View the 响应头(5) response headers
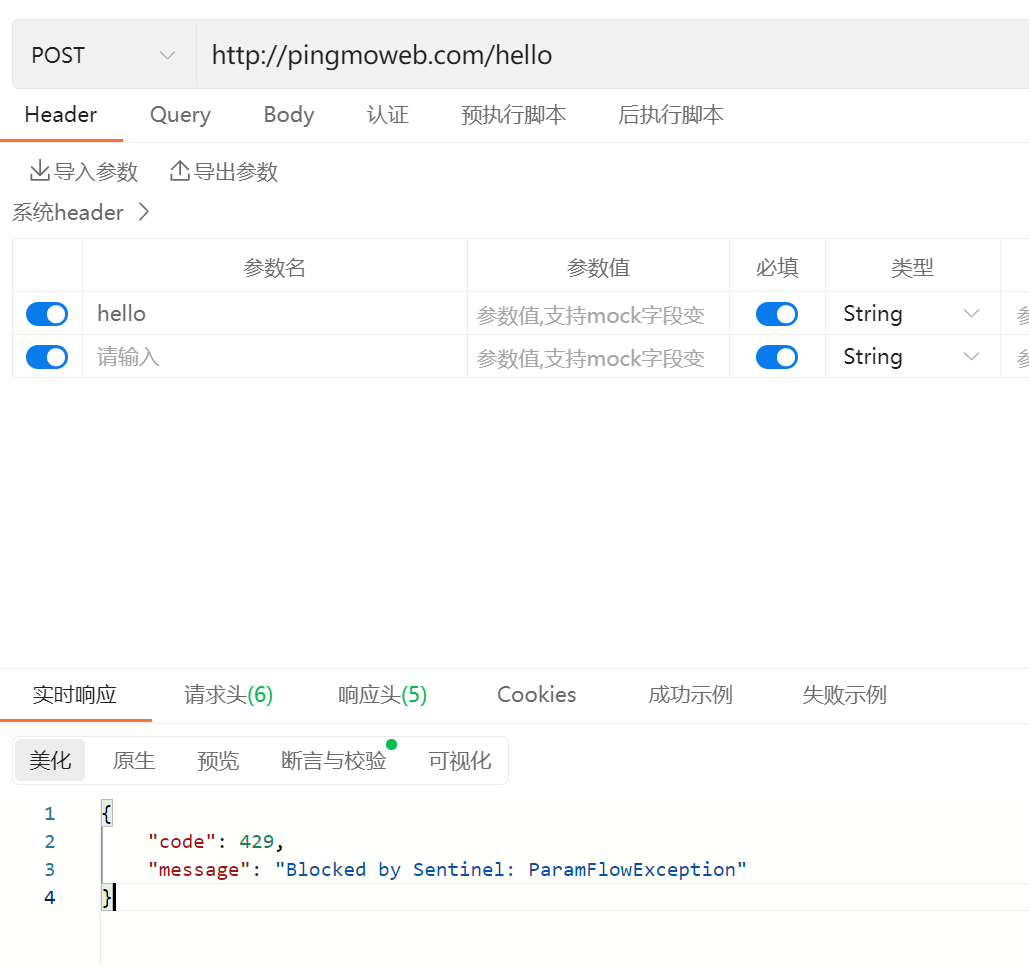 (381, 694)
